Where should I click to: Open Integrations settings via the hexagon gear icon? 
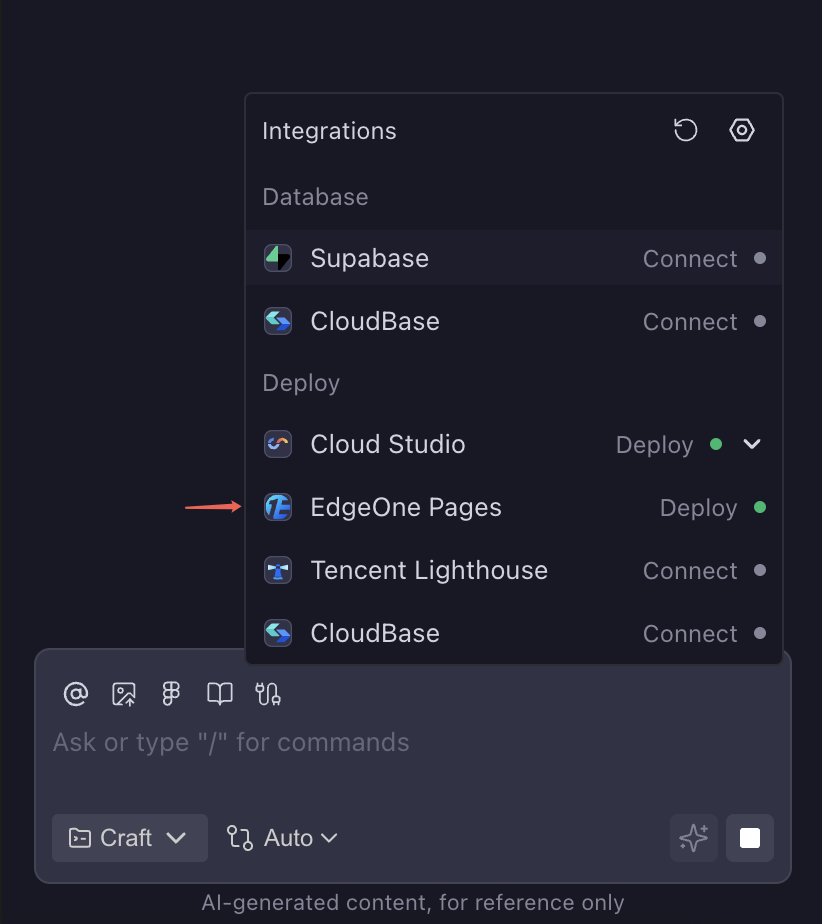pos(741,130)
